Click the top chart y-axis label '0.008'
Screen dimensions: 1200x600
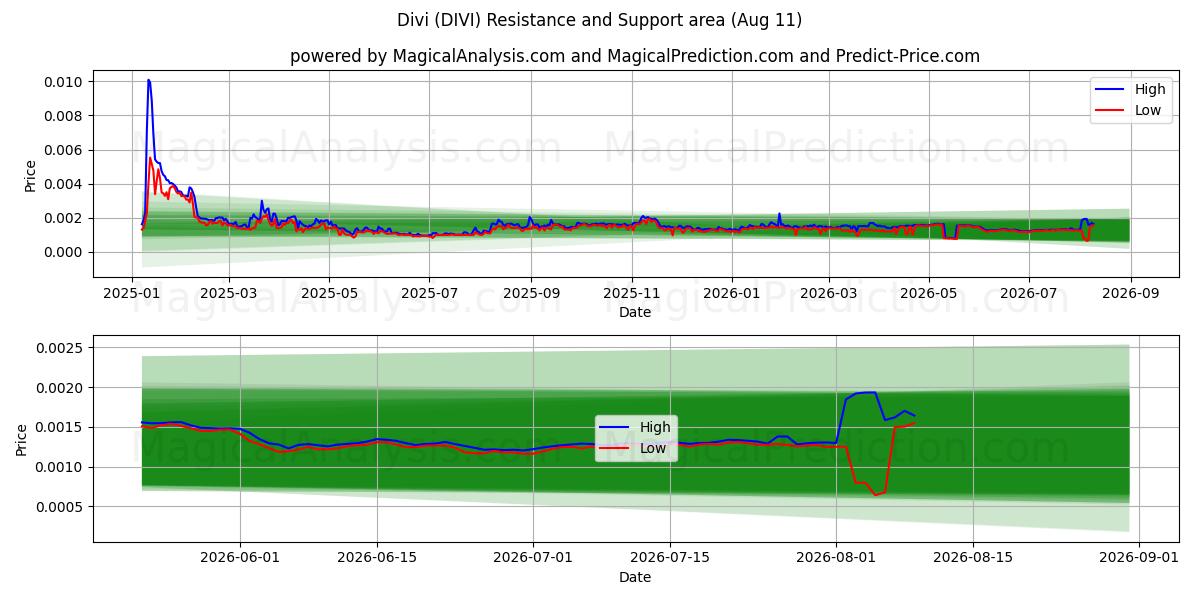click(64, 116)
